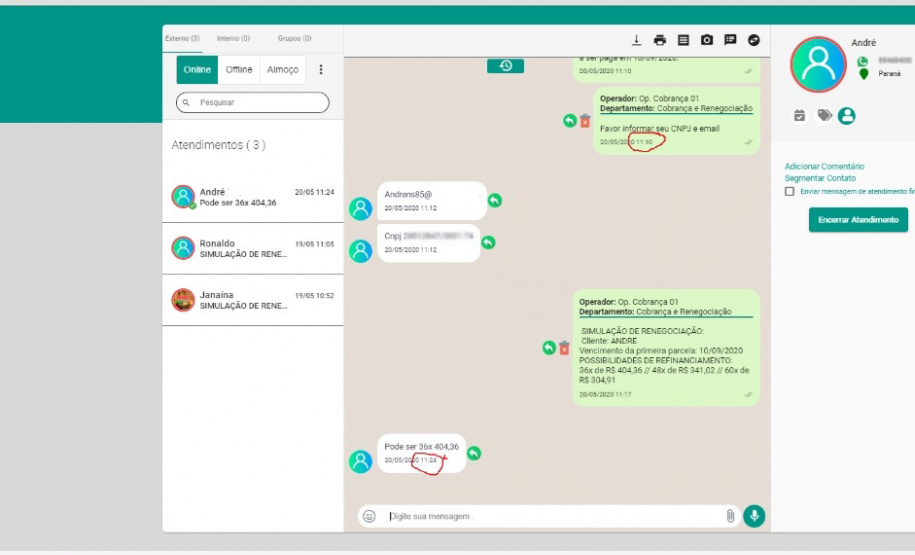Image resolution: width=915 pixels, height=555 pixels.
Task: Click the Adicionar Comentário link
Action: click(824, 166)
